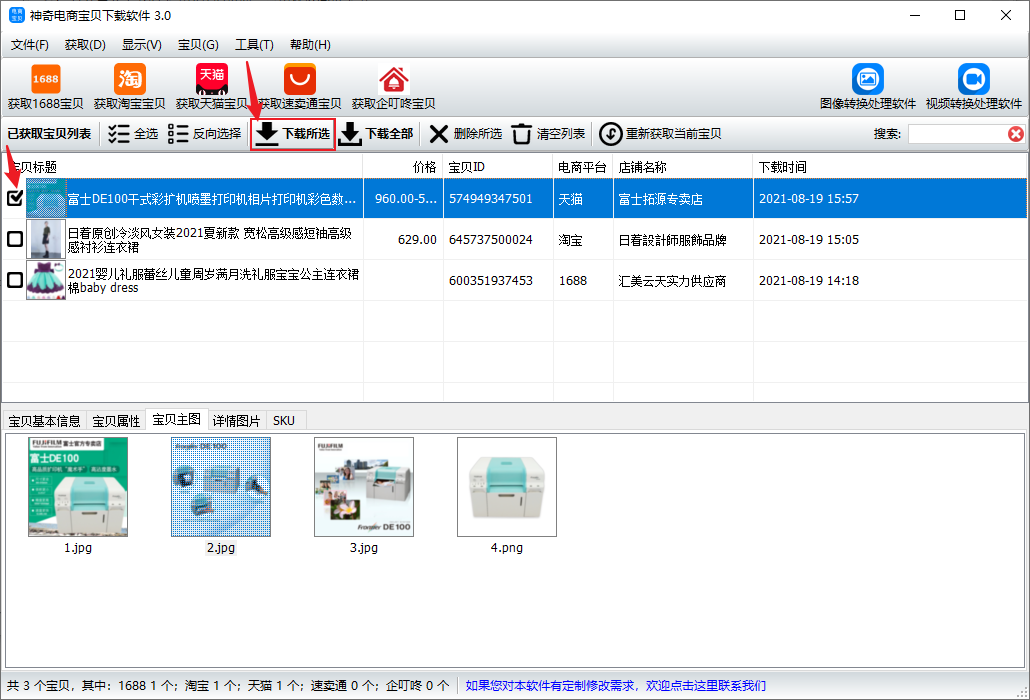Check the 日着原创冷淡风女装 item checkbox
Viewport: 1030px width, 700px height.
[14, 239]
